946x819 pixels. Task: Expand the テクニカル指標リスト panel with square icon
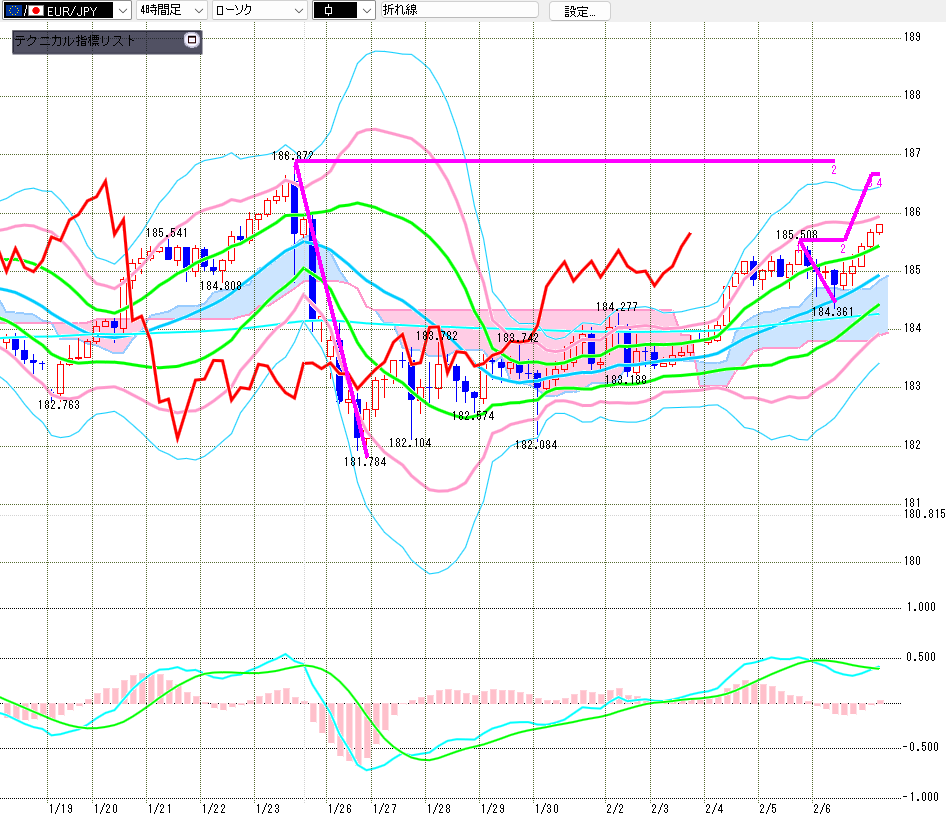coord(192,42)
